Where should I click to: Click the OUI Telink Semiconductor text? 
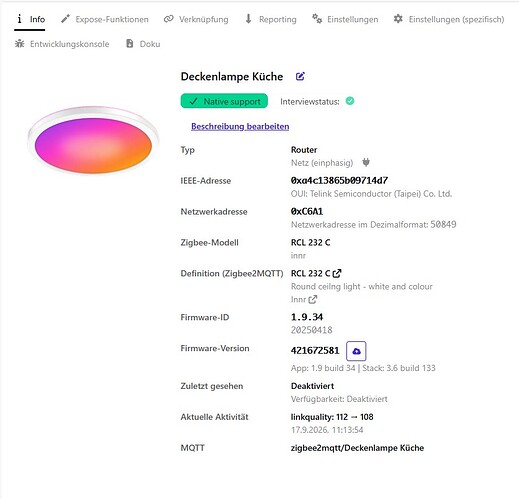[371, 194]
